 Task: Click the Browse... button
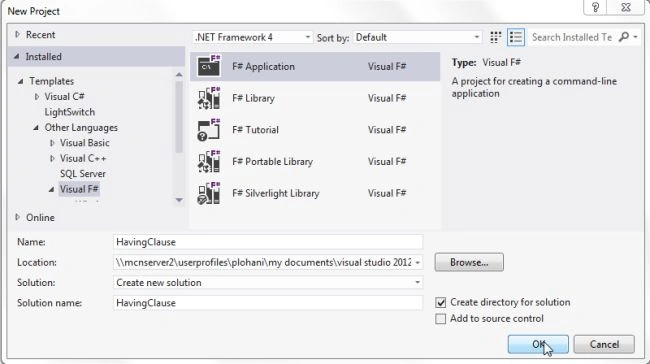coord(469,262)
